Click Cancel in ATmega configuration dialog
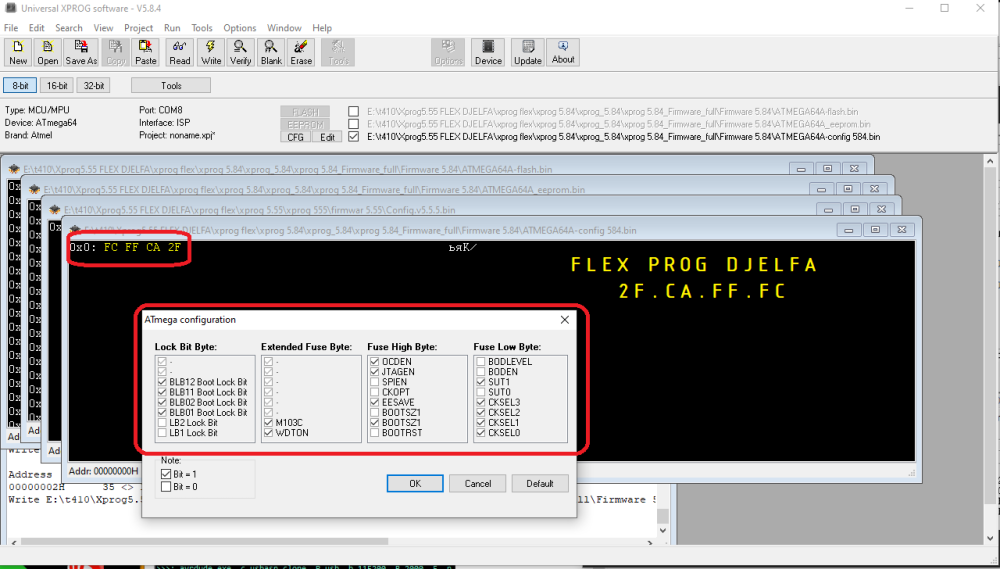The image size is (1000, 569). (x=477, y=484)
